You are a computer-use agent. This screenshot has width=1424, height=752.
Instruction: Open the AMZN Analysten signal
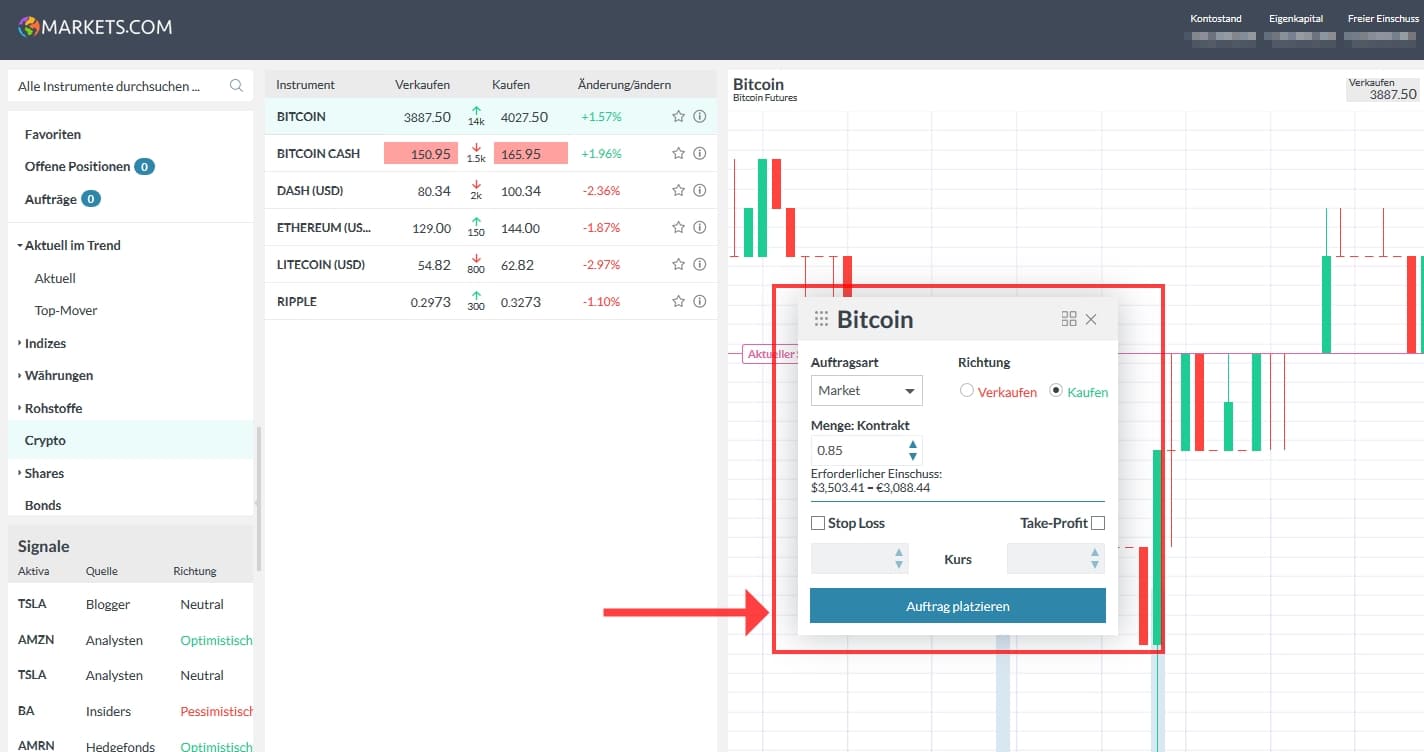coord(130,640)
